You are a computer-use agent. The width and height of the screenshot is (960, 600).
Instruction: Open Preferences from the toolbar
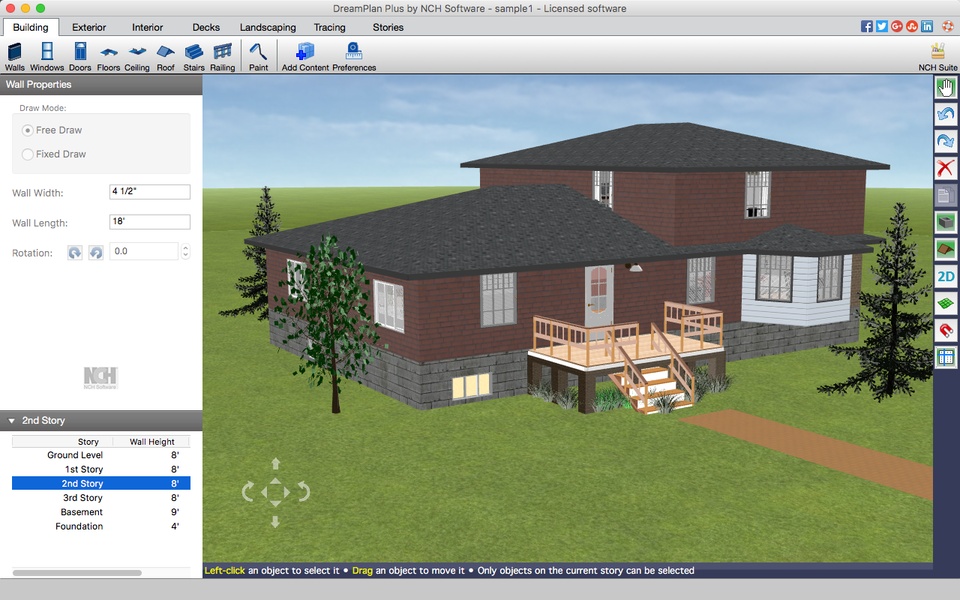coord(354,56)
